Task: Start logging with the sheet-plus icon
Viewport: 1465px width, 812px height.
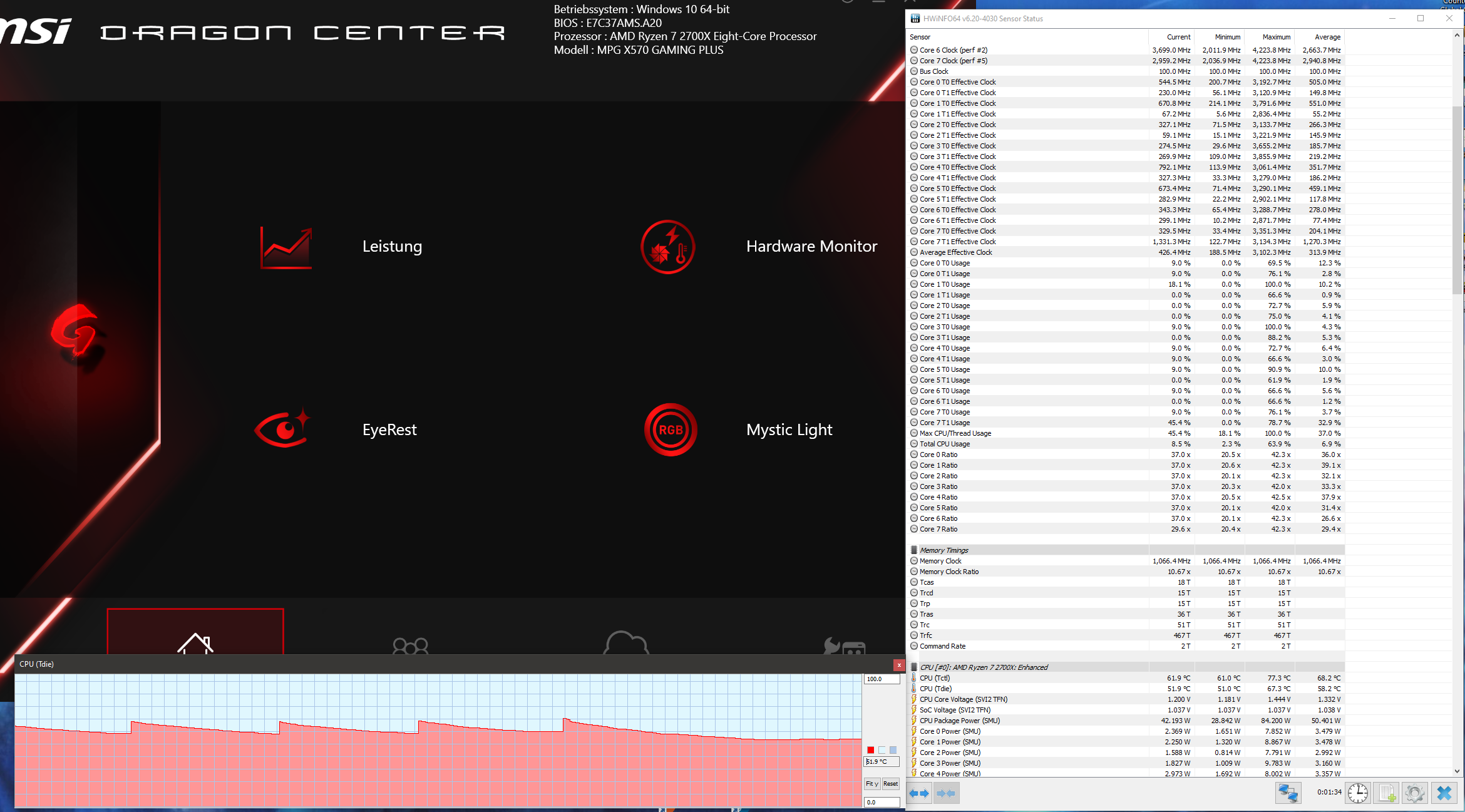Action: (1387, 793)
